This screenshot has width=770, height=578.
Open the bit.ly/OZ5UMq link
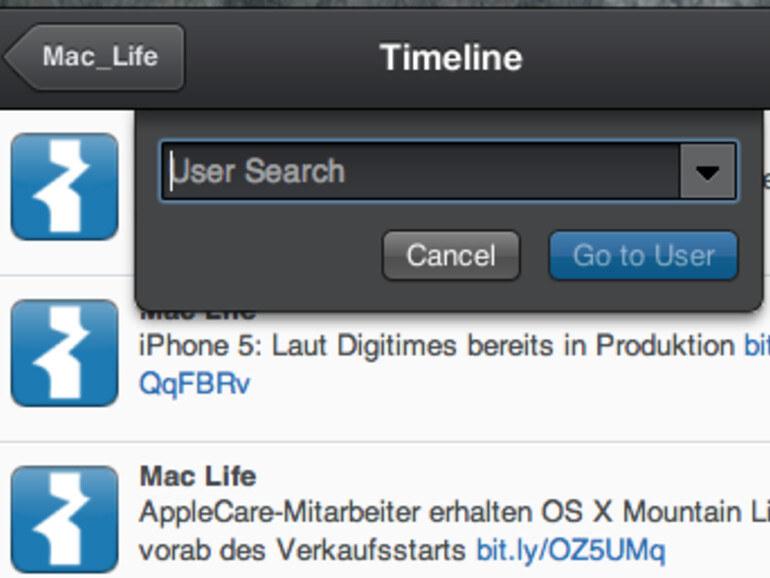[570, 550]
